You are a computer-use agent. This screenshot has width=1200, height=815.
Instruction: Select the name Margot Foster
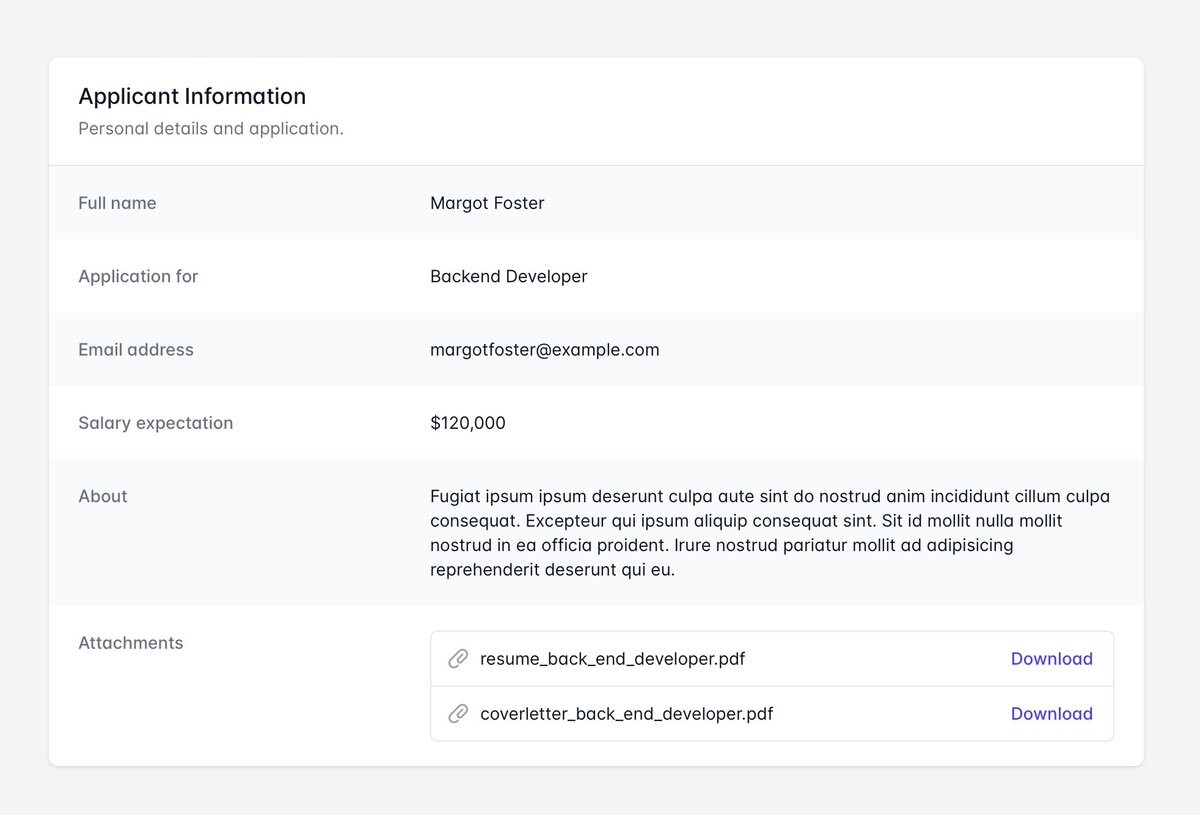pyautogui.click(x=487, y=203)
